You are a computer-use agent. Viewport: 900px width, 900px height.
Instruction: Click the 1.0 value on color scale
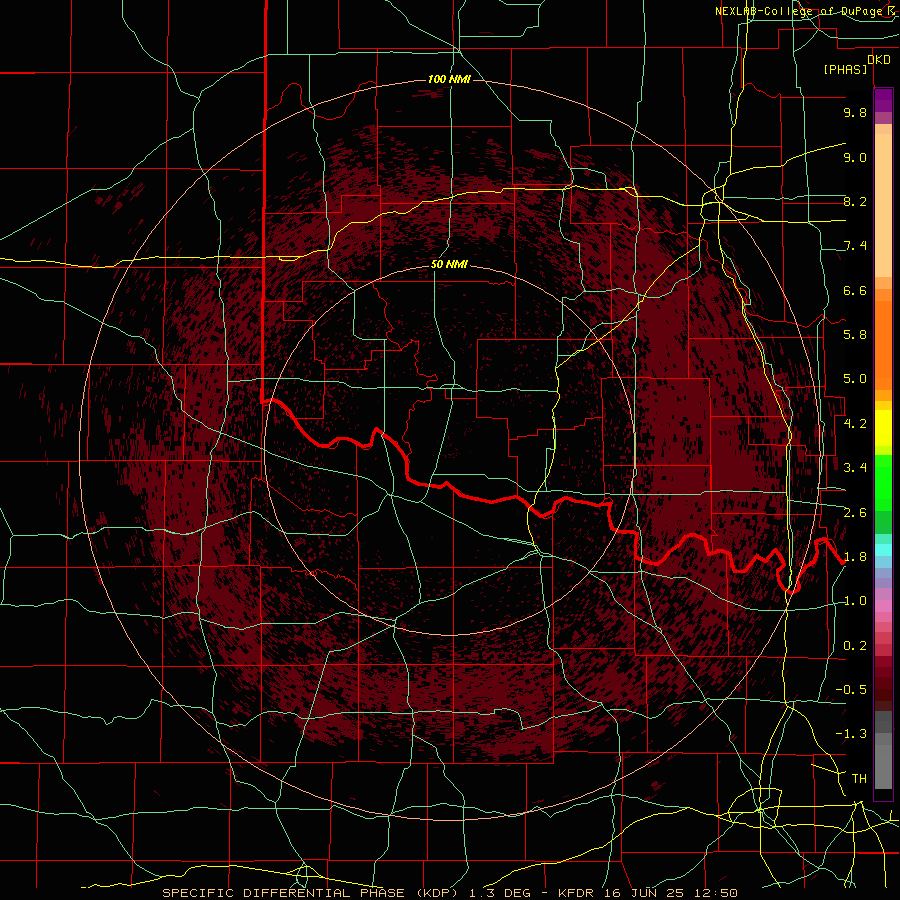tap(855, 601)
